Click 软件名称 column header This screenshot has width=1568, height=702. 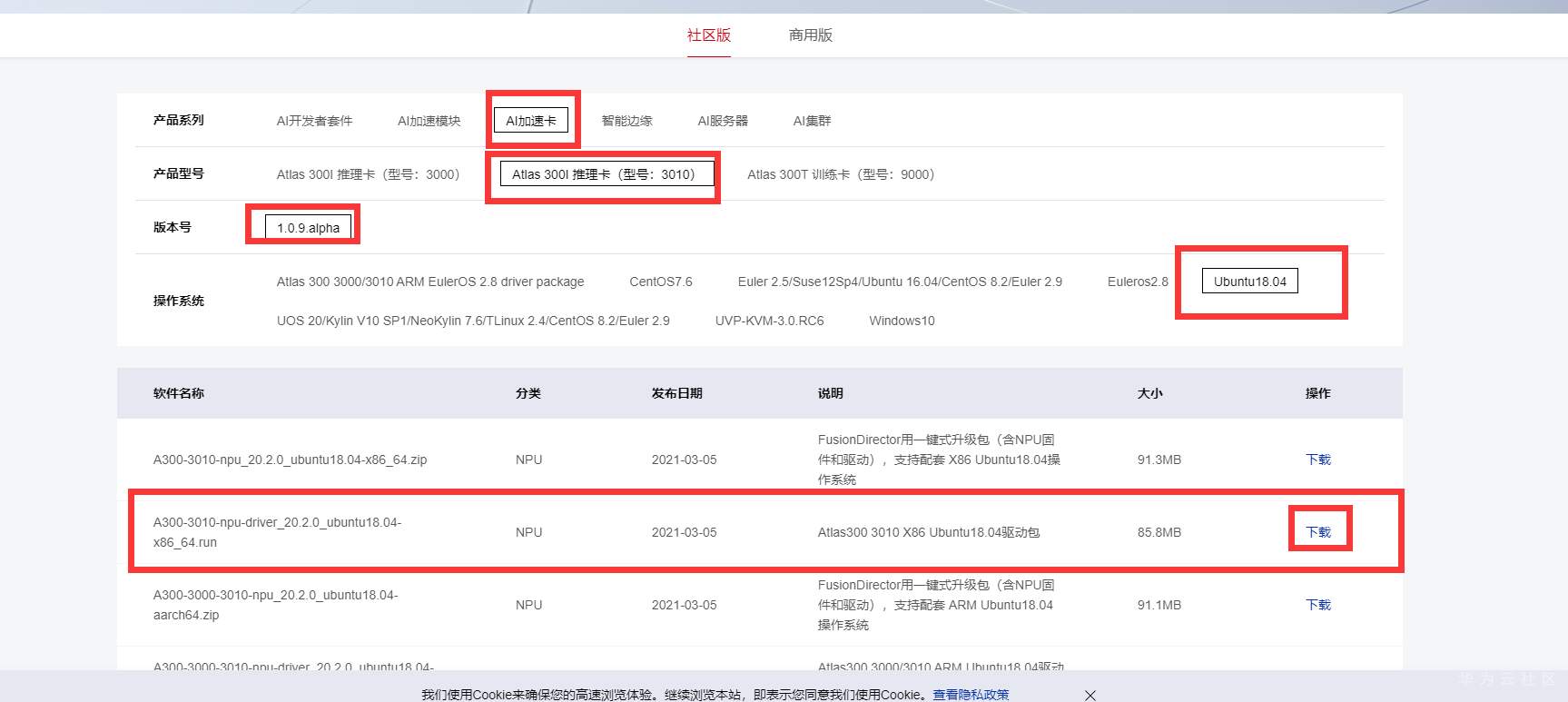click(179, 393)
